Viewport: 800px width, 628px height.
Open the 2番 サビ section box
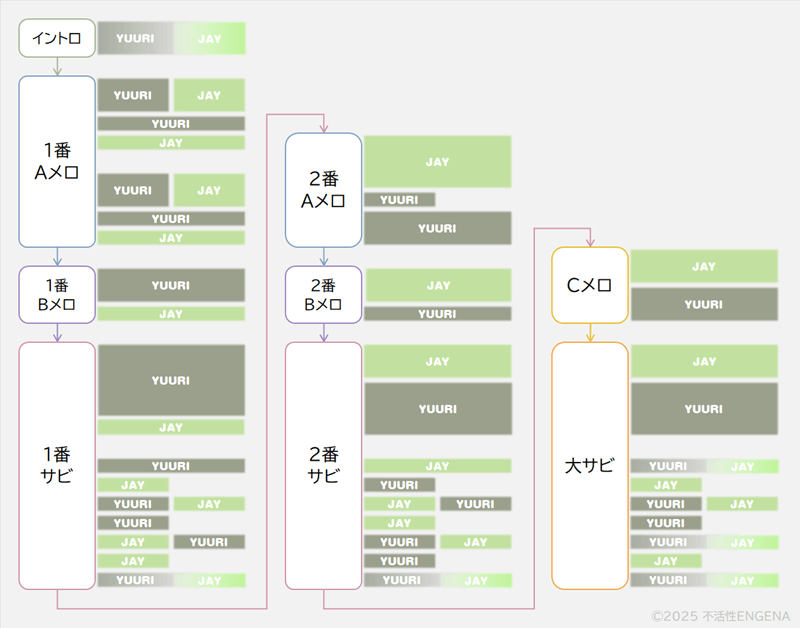(323, 465)
